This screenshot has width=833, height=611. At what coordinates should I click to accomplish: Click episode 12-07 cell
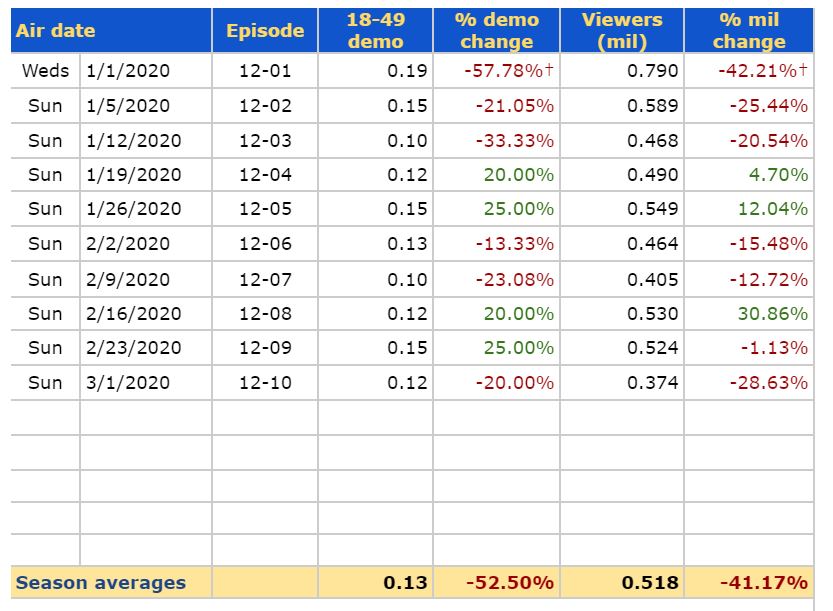(266, 279)
